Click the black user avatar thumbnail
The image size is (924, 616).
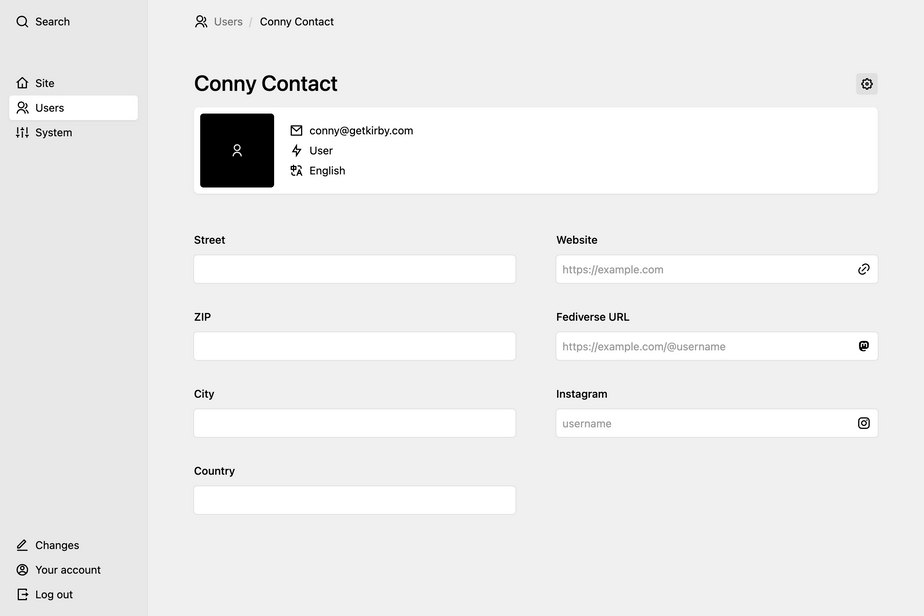coord(237,151)
